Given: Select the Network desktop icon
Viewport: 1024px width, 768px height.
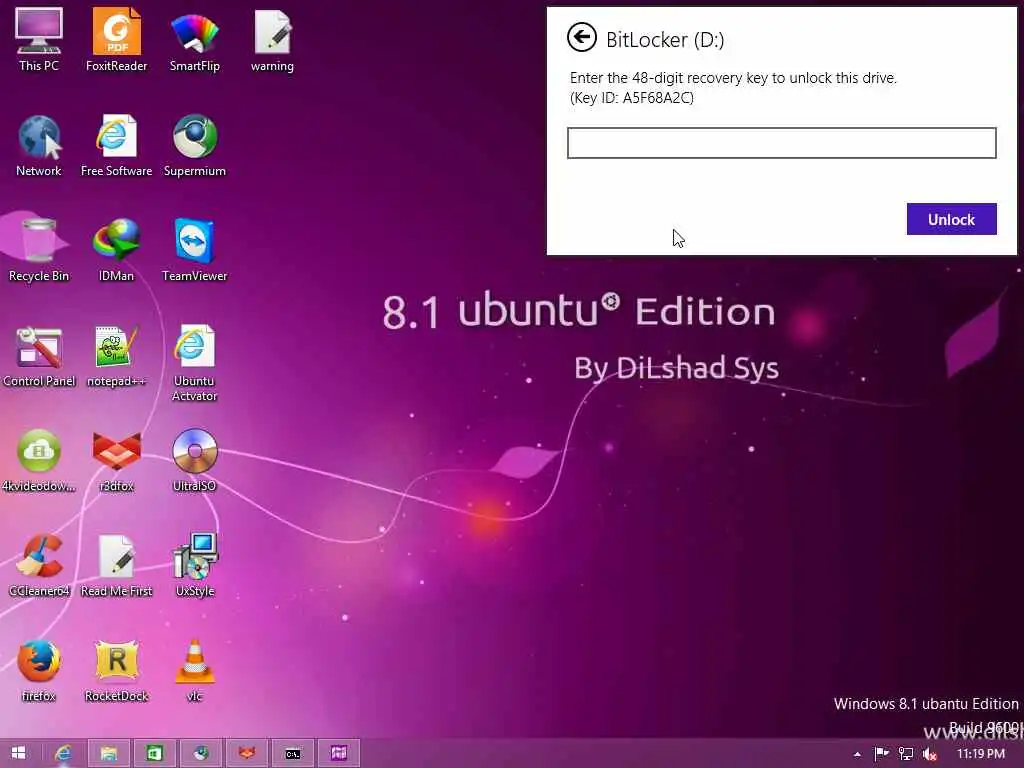Looking at the screenshot, I should pos(39,145).
